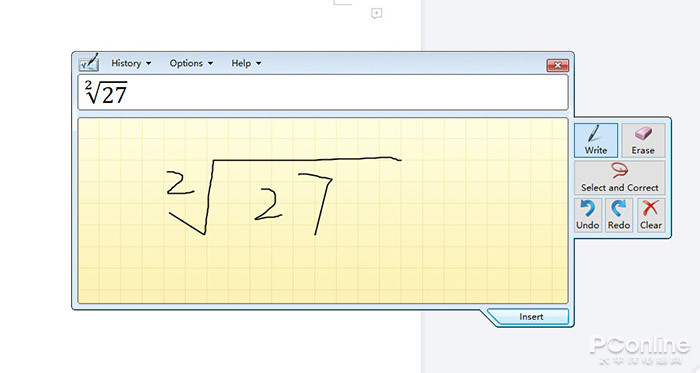
Task: Open the Options dropdown menu
Action: pyautogui.click(x=191, y=63)
